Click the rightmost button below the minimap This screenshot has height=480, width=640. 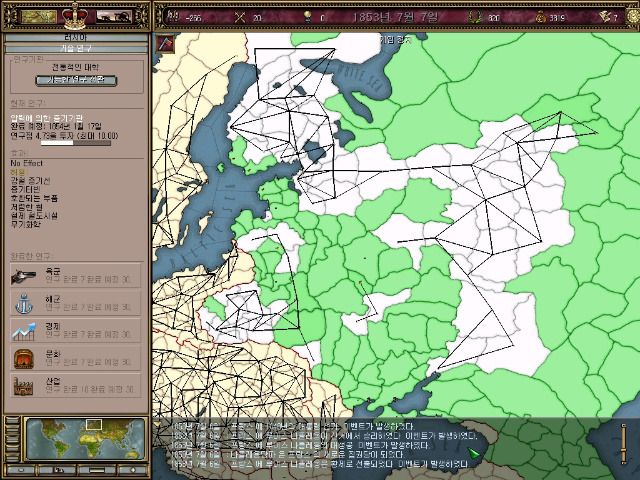[131, 470]
